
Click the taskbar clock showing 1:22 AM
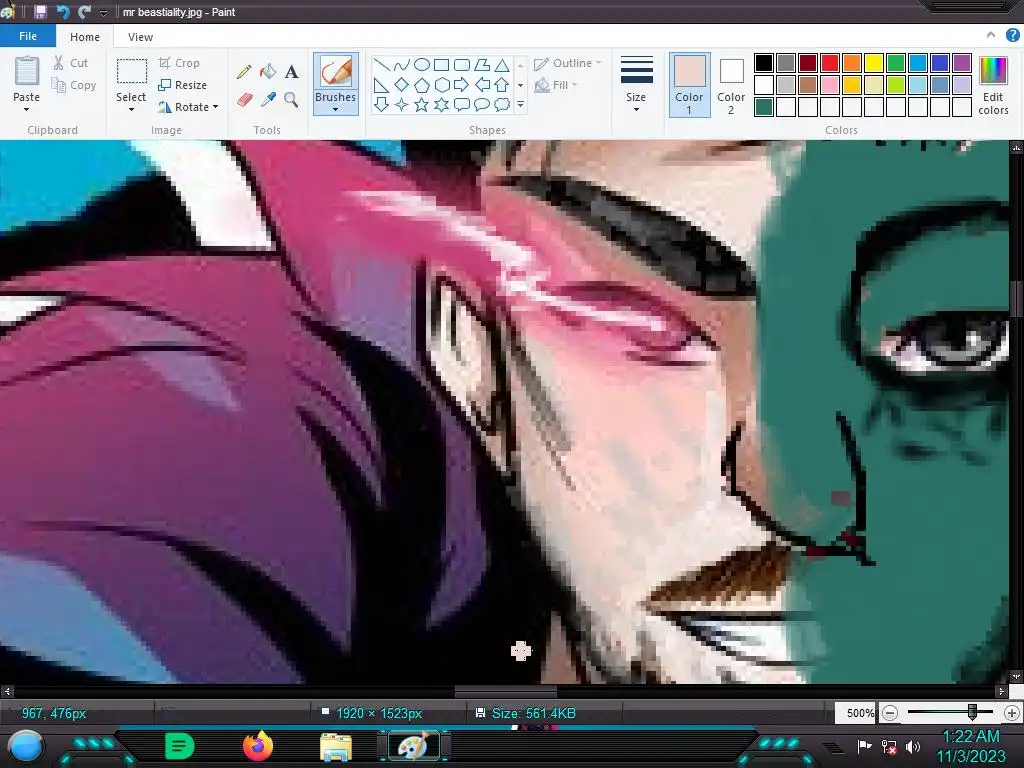coord(971,746)
